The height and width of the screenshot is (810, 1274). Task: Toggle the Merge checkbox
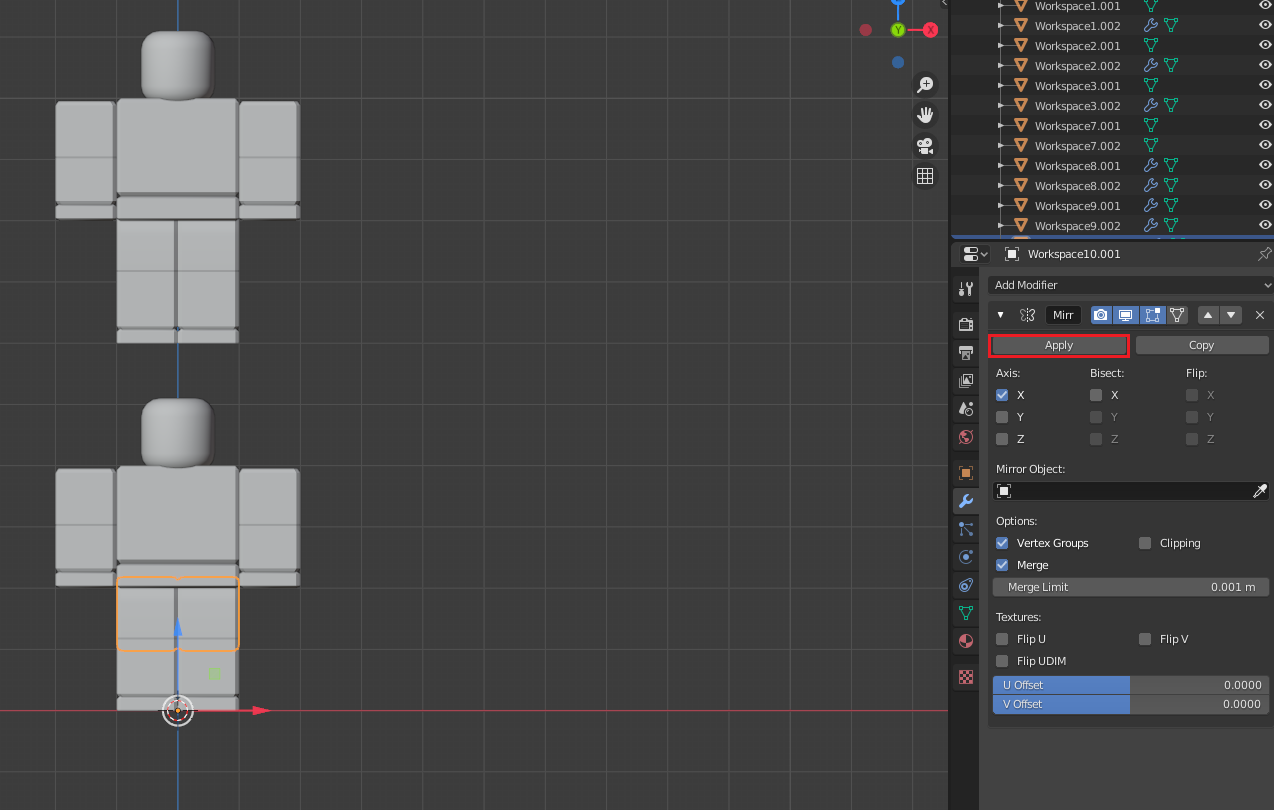click(x=1002, y=565)
